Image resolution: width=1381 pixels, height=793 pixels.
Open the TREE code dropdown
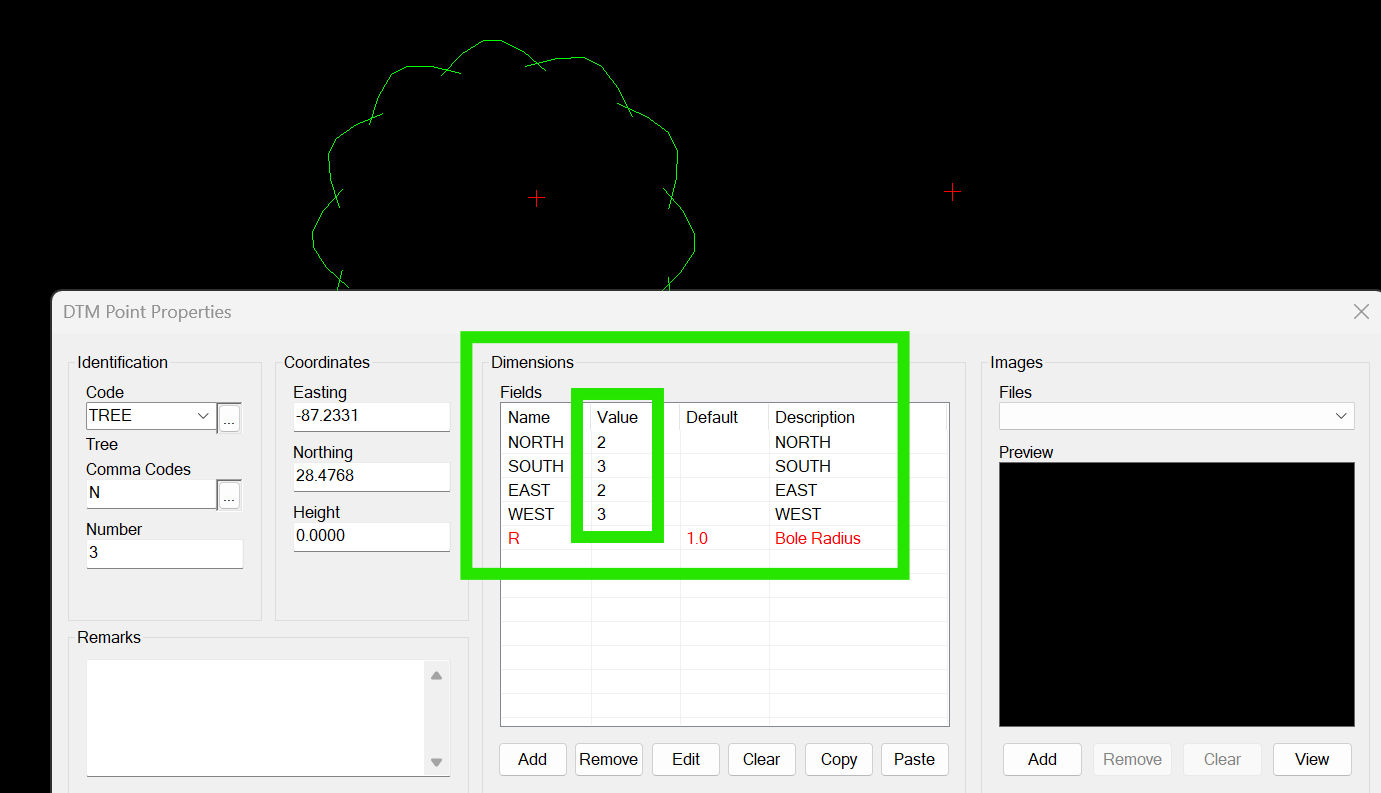pyautogui.click(x=203, y=416)
